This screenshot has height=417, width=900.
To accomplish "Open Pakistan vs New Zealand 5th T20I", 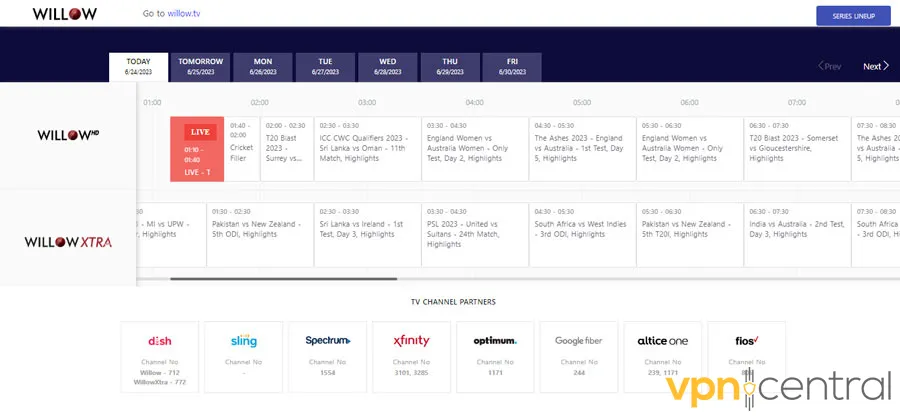I will 690,235.
